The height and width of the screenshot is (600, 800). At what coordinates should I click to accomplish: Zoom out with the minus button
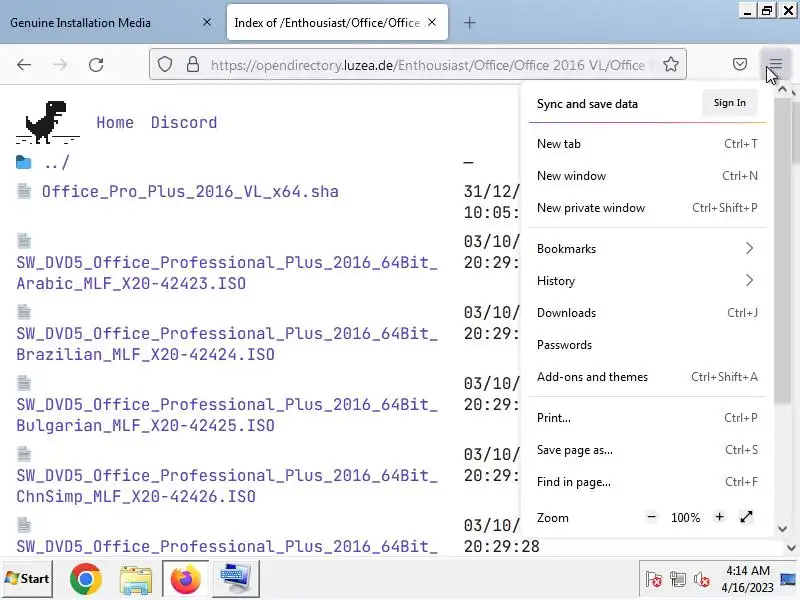(x=652, y=517)
